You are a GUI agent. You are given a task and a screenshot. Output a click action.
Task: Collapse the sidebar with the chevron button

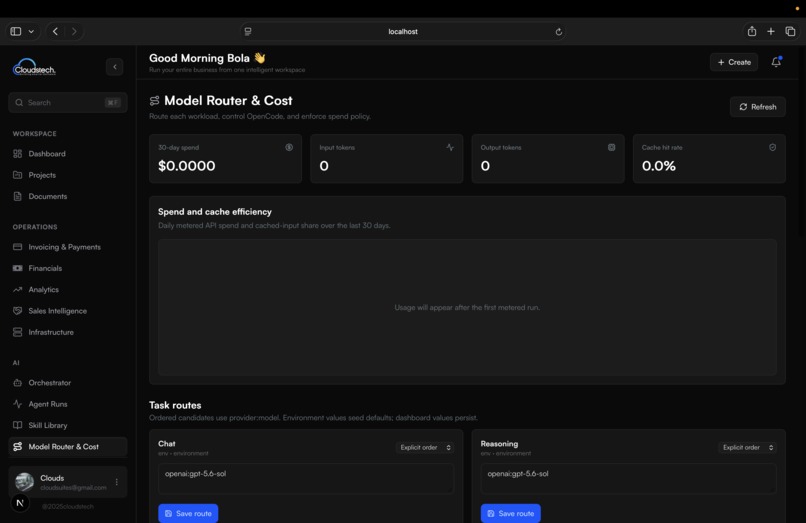tap(115, 67)
